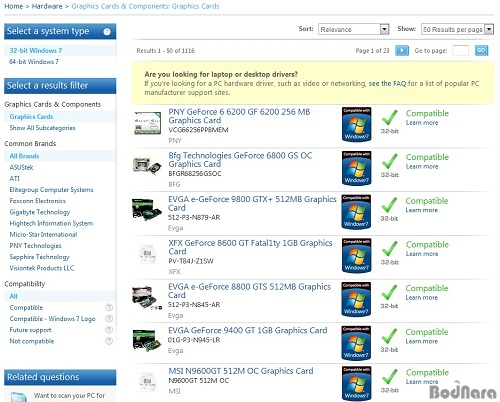This screenshot has height=402, width=500.
Task: Open XFX GeForce 8600 GT Fatal1ty title
Action: (250, 247)
